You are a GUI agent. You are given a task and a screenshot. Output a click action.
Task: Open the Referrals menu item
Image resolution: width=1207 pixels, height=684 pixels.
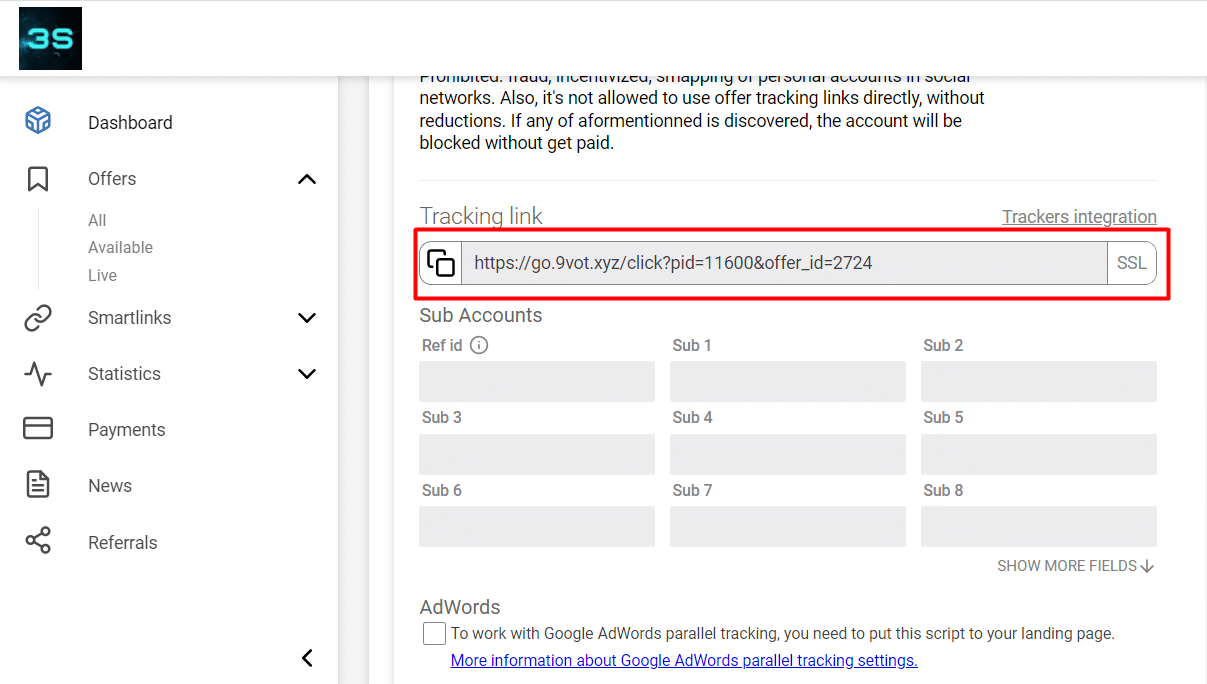123,543
